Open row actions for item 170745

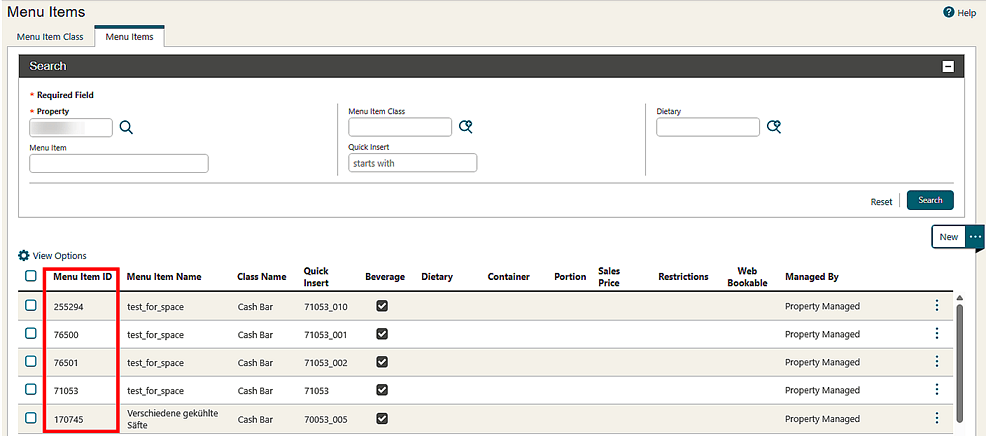pos(936,418)
